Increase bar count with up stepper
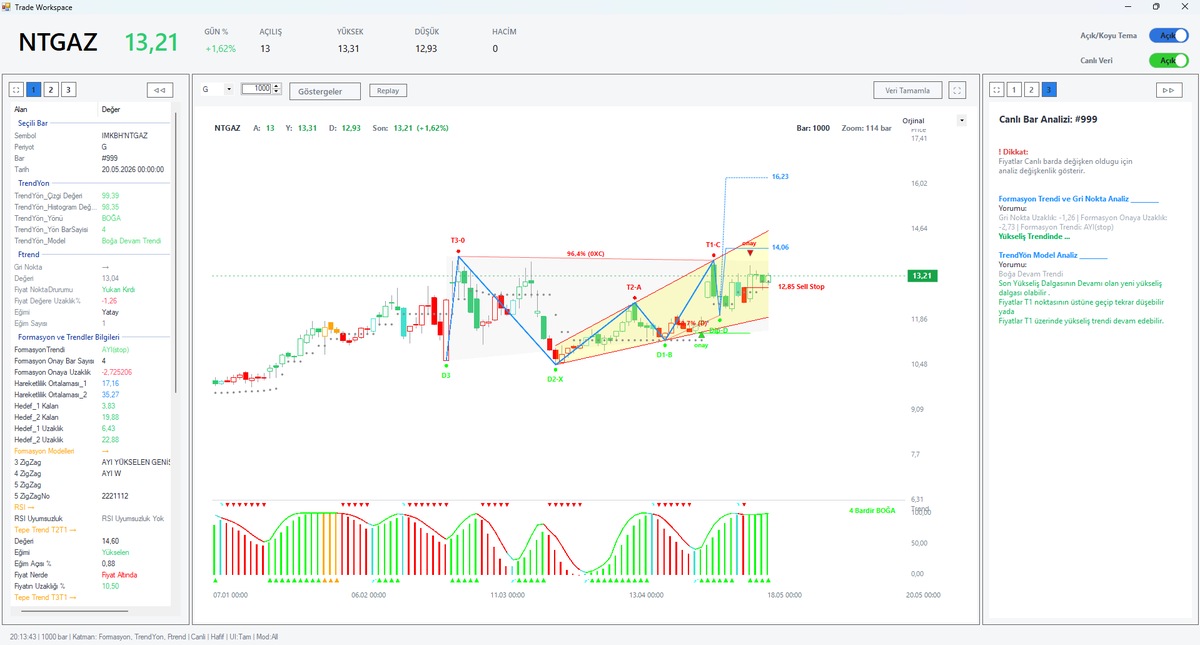The height and width of the screenshot is (645, 1200). coord(277,86)
